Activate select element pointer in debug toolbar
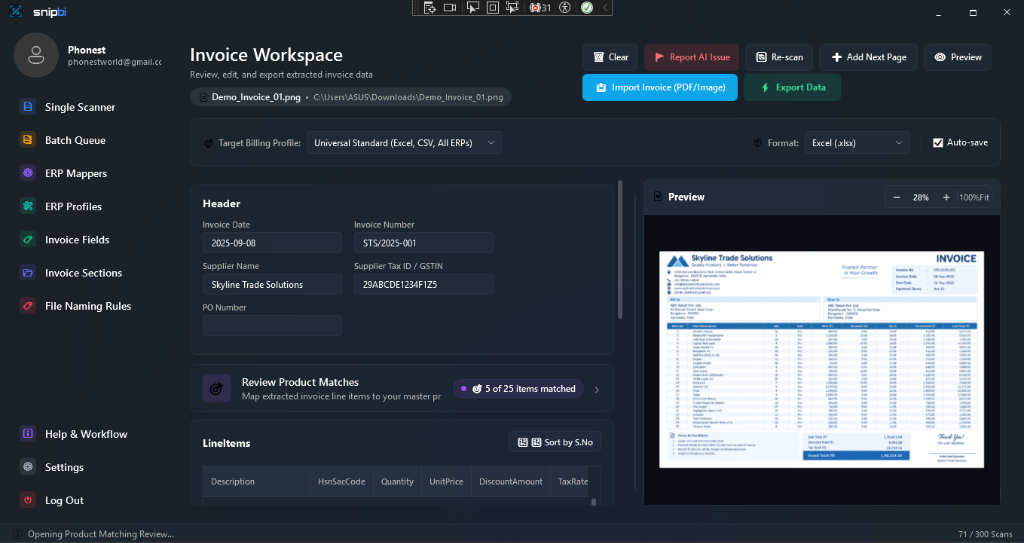Screen dimensions: 1024x543 click(472, 8)
